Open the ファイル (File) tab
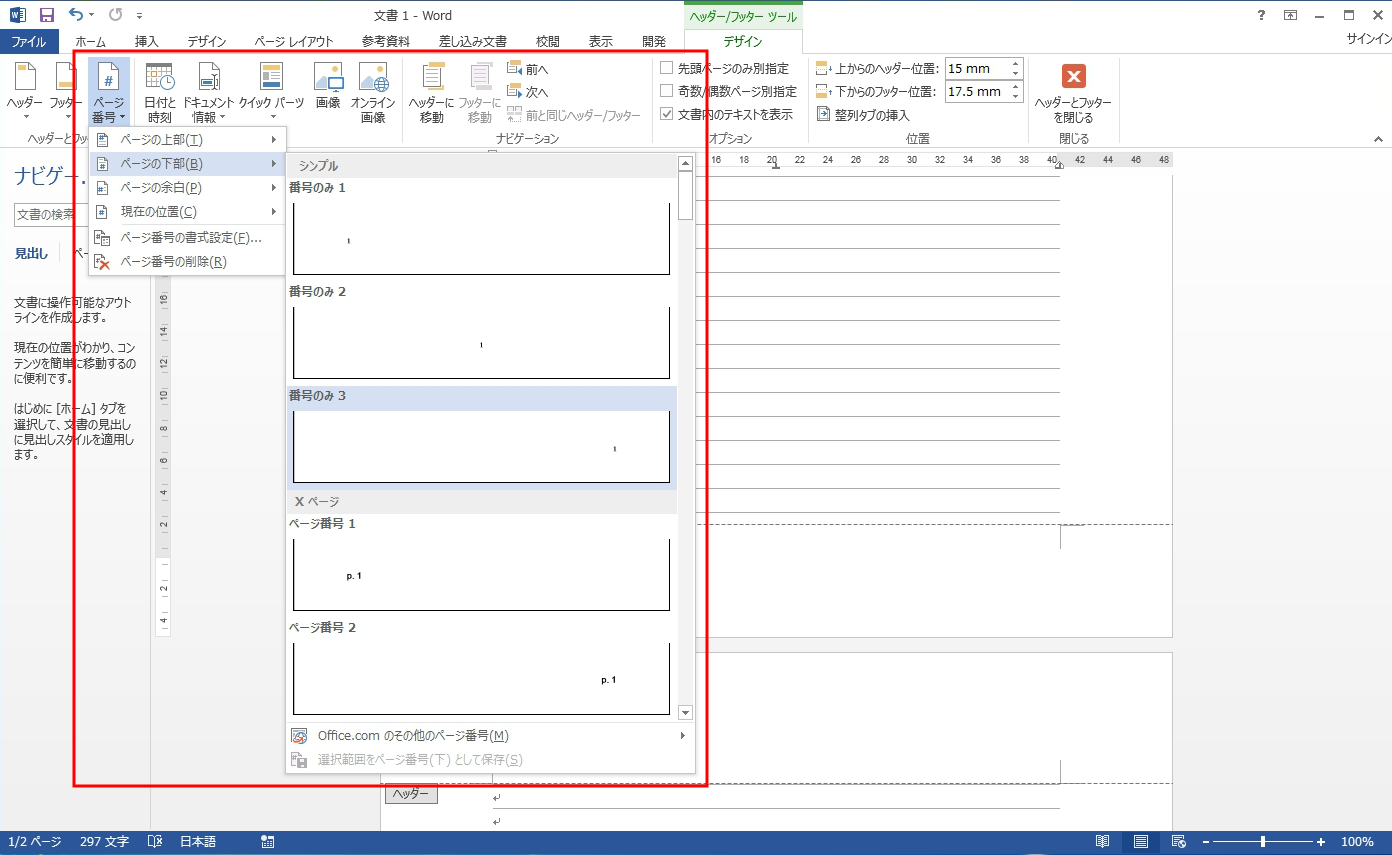This screenshot has height=855, width=1392. pyautogui.click(x=29, y=42)
